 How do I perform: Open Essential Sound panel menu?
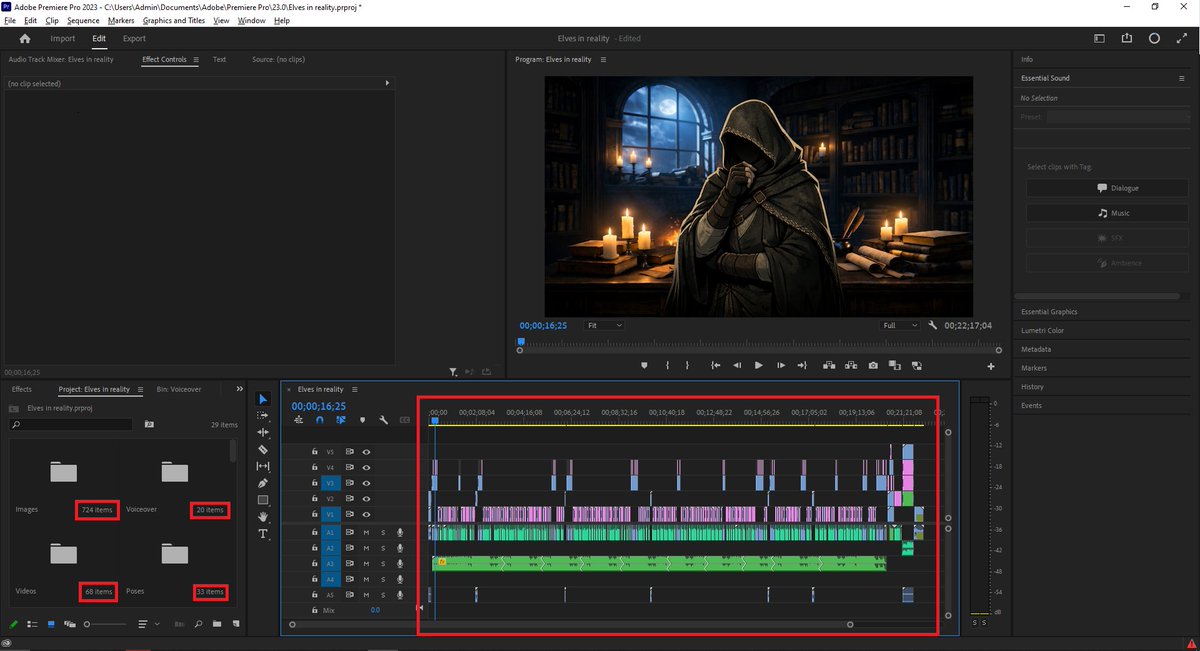(1181, 78)
